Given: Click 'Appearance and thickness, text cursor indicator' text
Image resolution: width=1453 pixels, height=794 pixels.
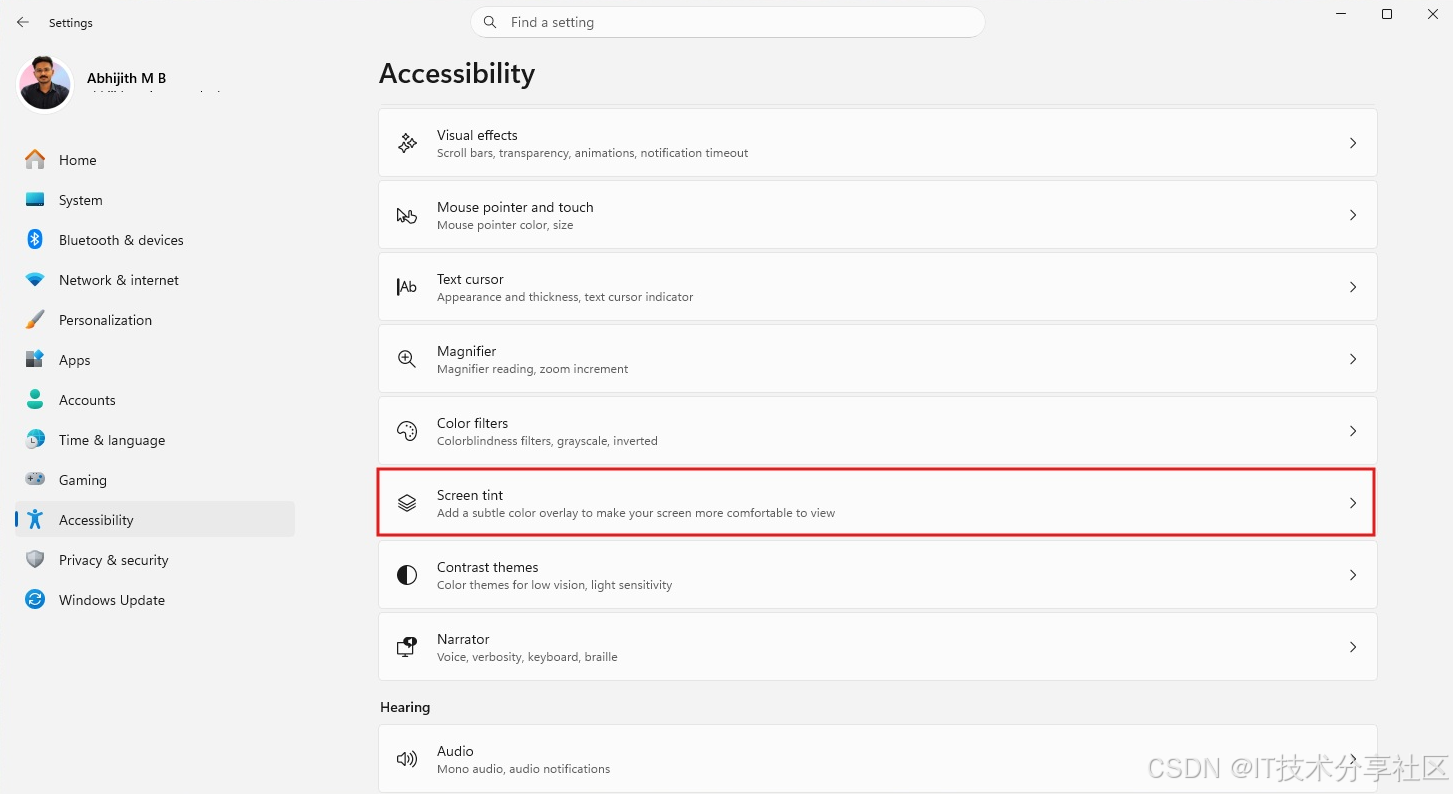Looking at the screenshot, I should click(565, 297).
